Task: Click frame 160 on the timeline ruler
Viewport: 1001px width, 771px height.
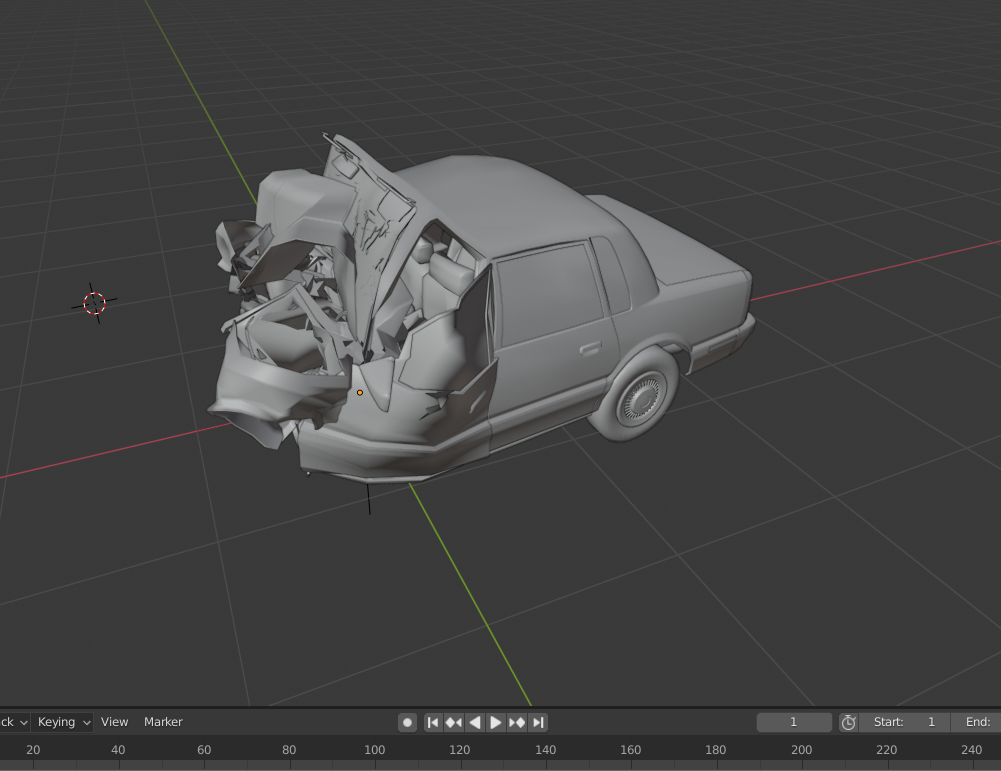Action: 630,750
